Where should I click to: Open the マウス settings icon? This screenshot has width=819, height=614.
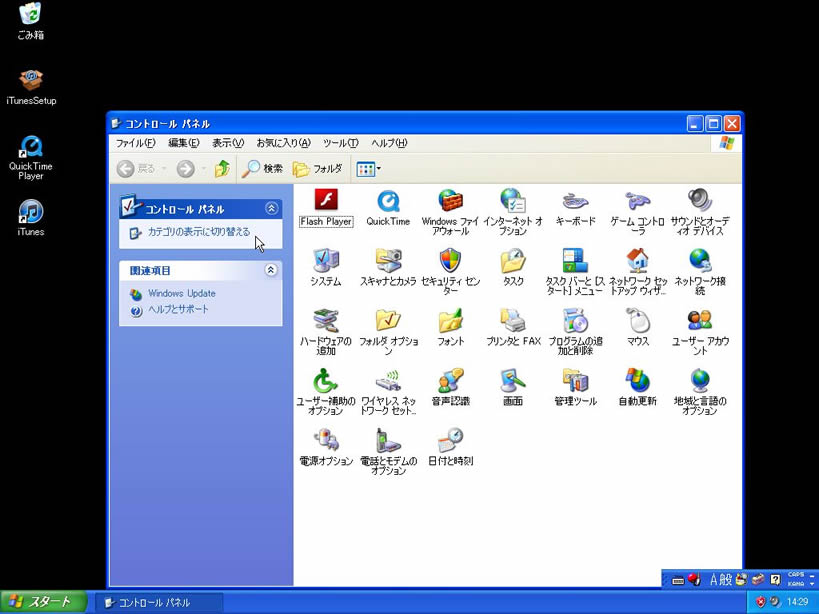tap(638, 327)
